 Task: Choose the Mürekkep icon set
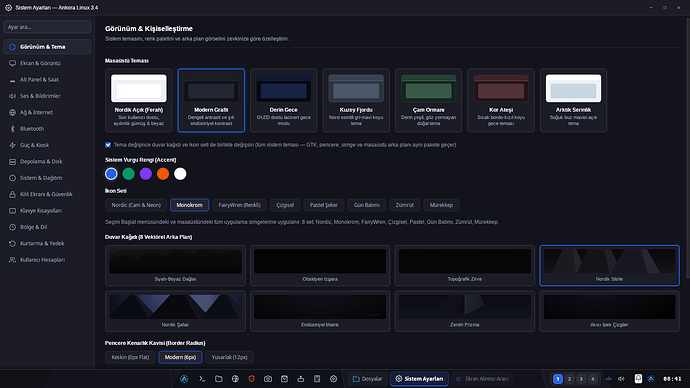(441, 205)
